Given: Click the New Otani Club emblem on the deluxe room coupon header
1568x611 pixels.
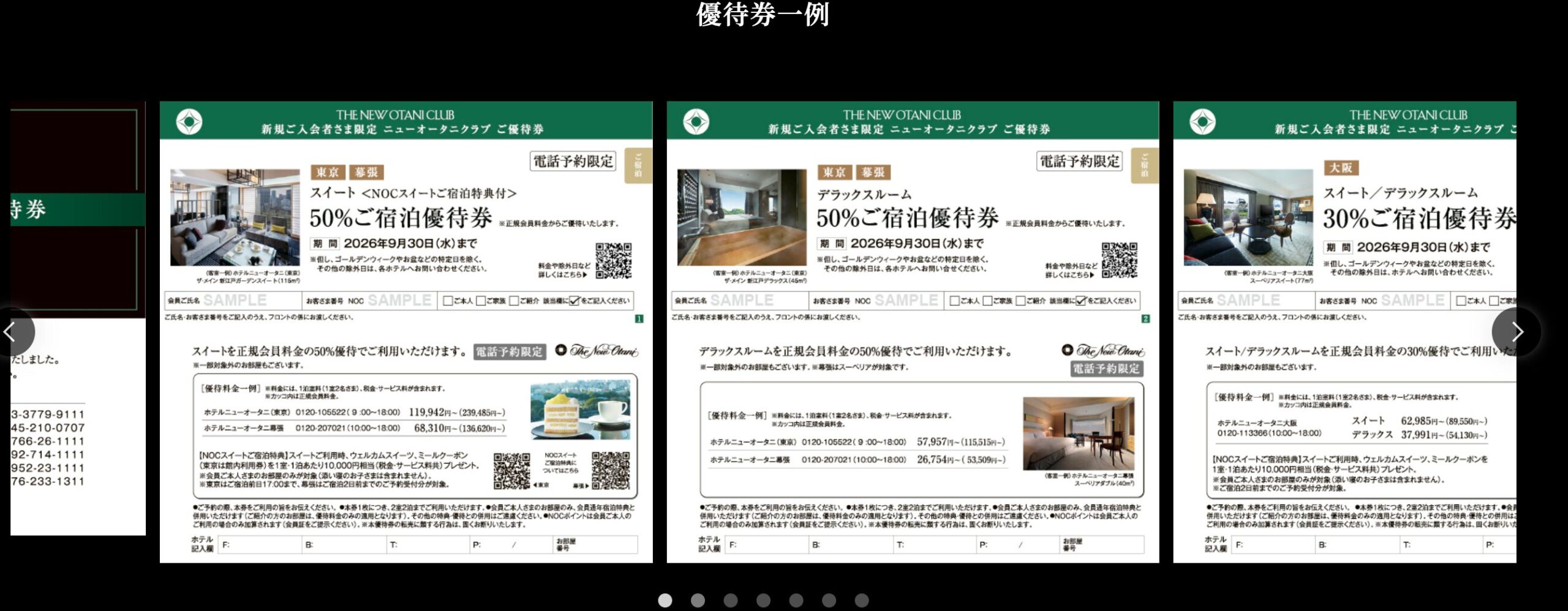Looking at the screenshot, I should [696, 122].
